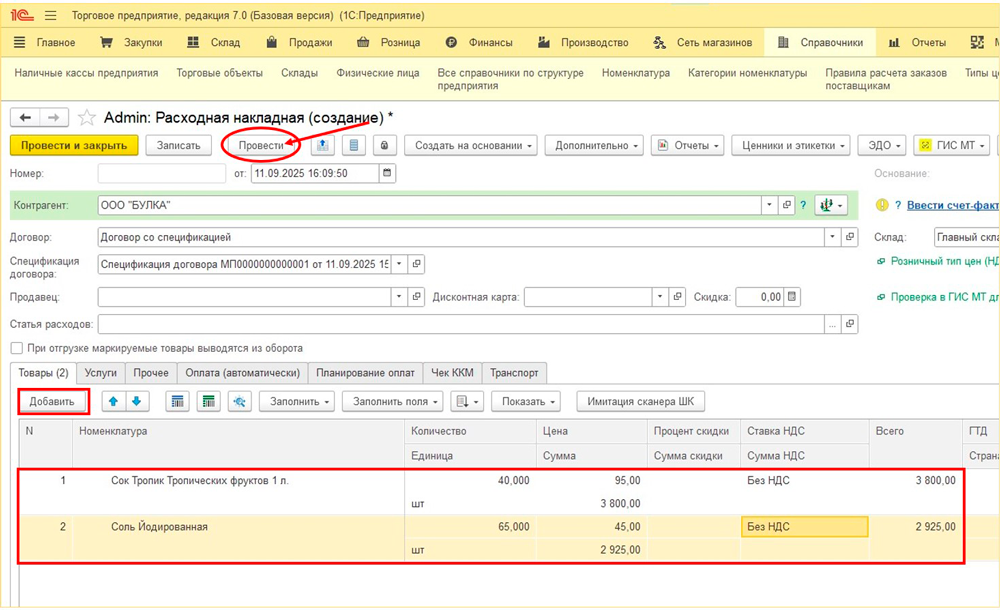The width and height of the screenshot is (1000, 610).
Task: Enable checkbox for marked goods withdrawn from circulation
Action: pyautogui.click(x=16, y=348)
